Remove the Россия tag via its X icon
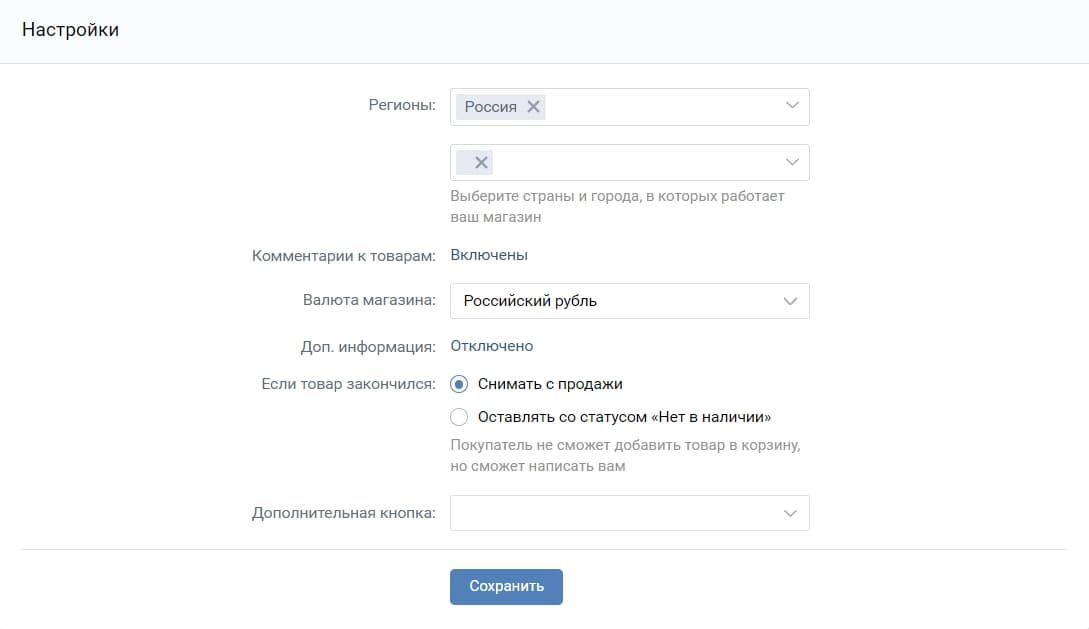The height and width of the screenshot is (629, 1089). point(533,106)
